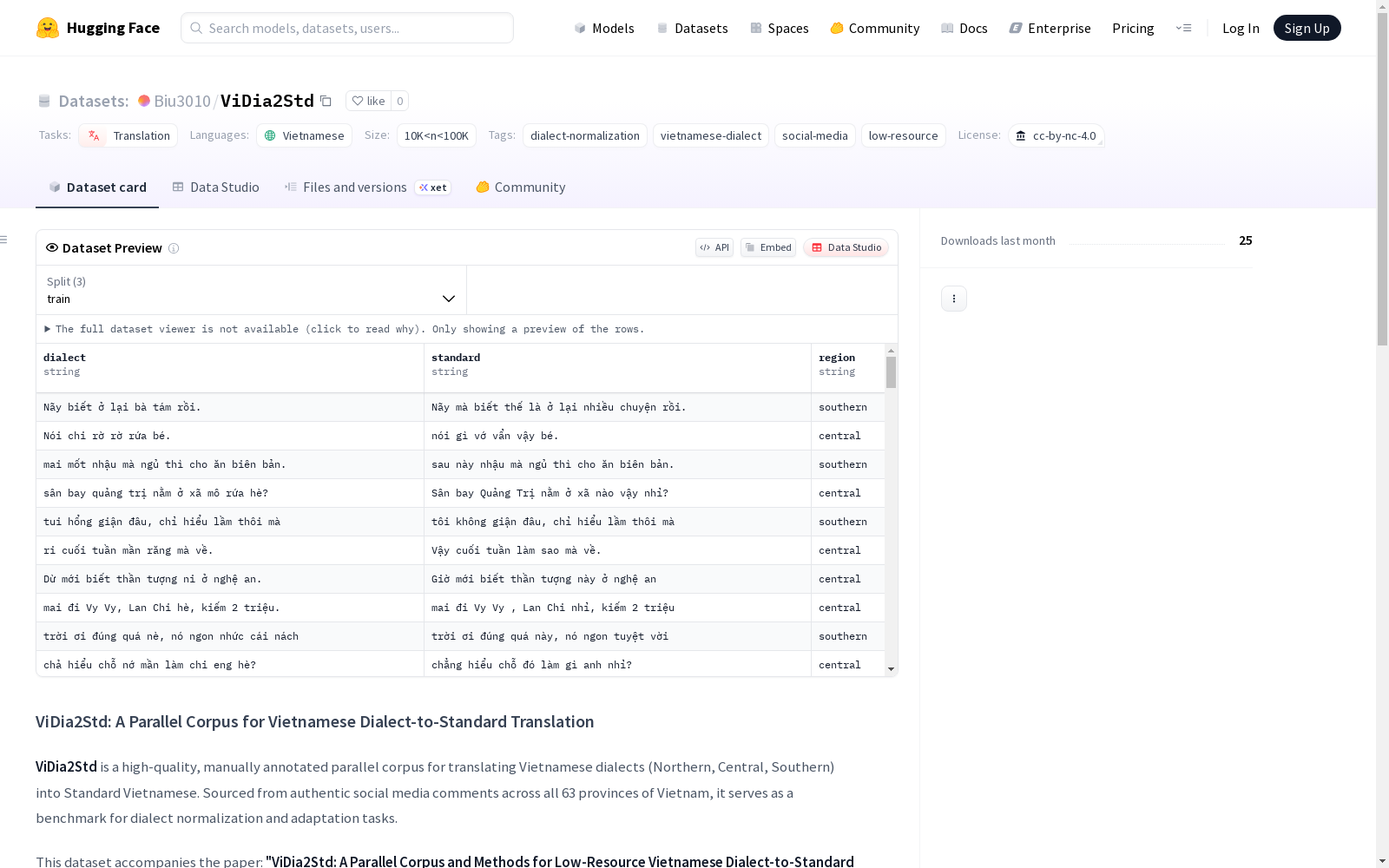Click the xet badge on Files tab

(432, 187)
